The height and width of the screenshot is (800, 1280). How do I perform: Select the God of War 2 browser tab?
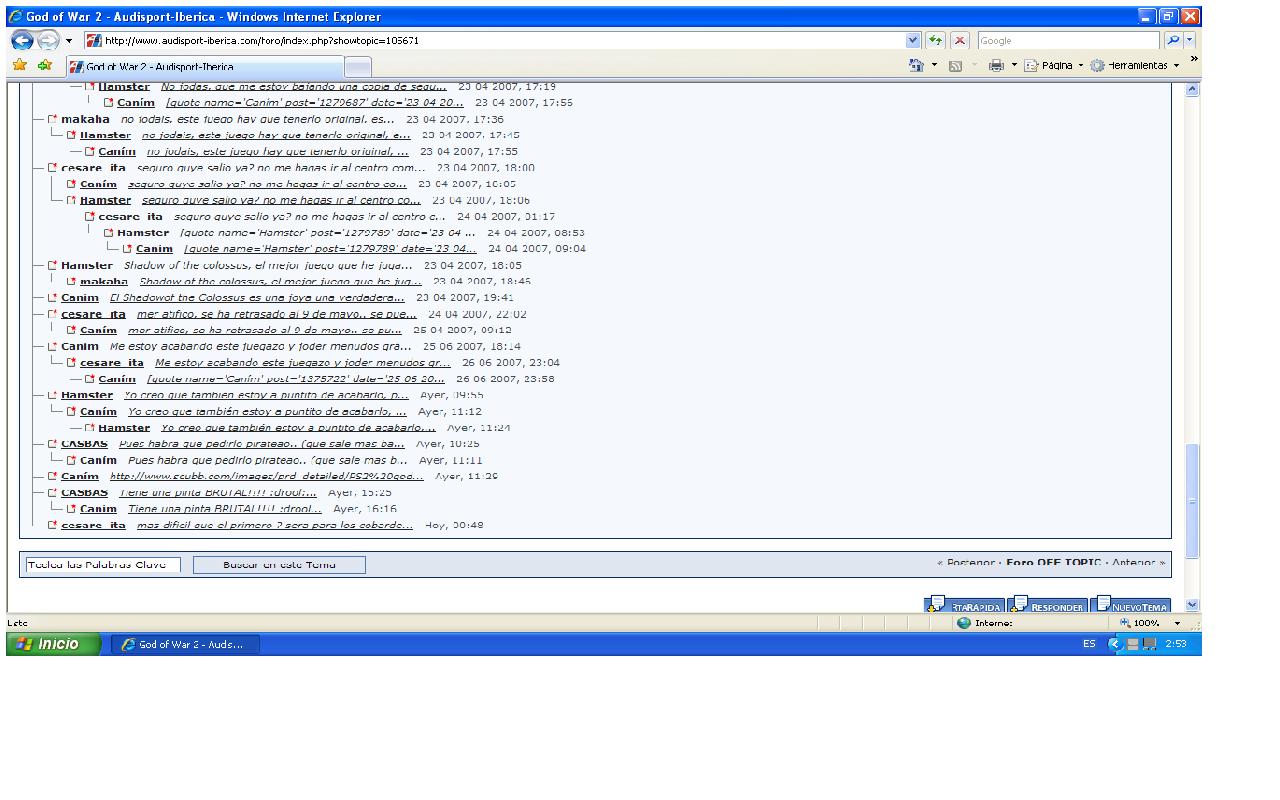point(206,67)
